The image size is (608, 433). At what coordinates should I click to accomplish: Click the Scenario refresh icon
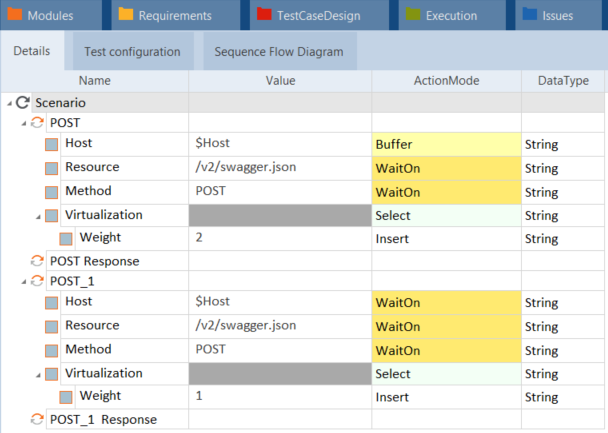[23, 102]
